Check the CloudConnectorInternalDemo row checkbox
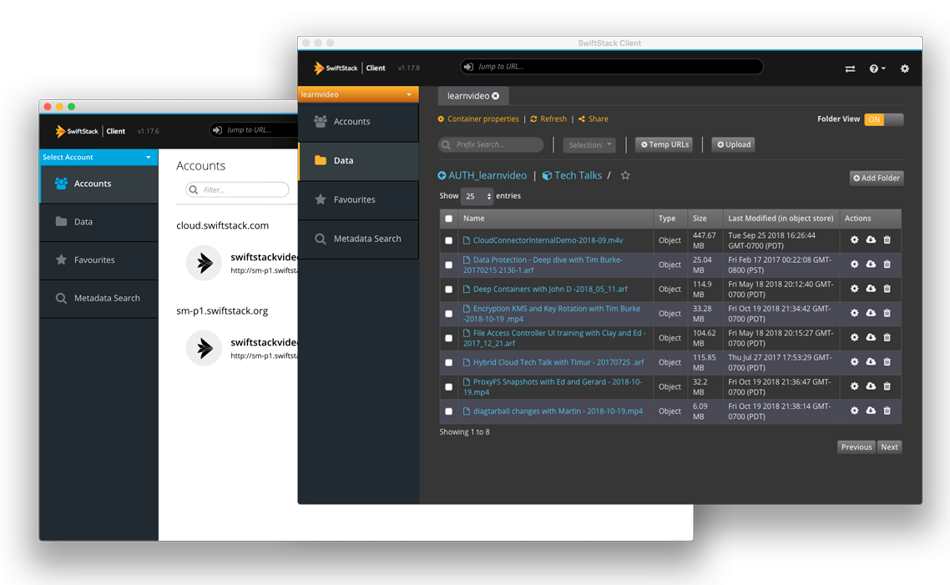The width and height of the screenshot is (950, 585). 448,240
